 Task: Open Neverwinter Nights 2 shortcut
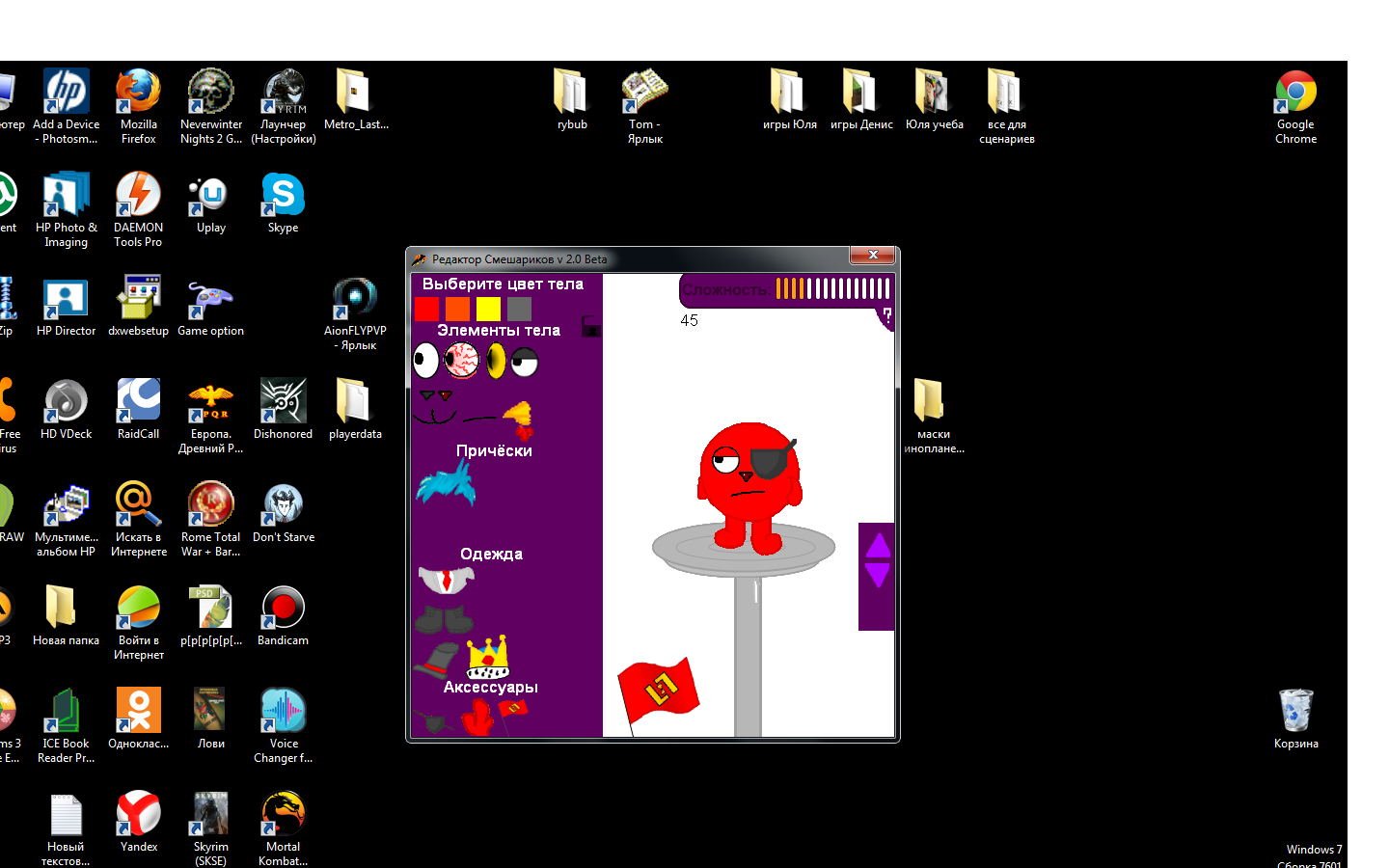pyautogui.click(x=210, y=106)
